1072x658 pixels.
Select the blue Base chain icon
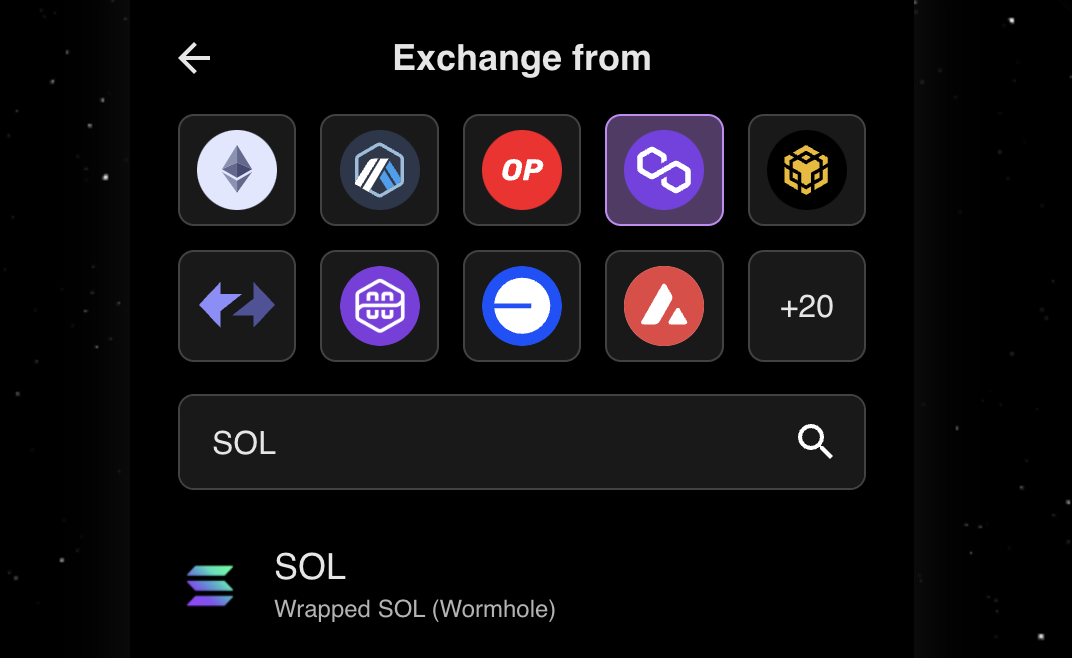522,306
